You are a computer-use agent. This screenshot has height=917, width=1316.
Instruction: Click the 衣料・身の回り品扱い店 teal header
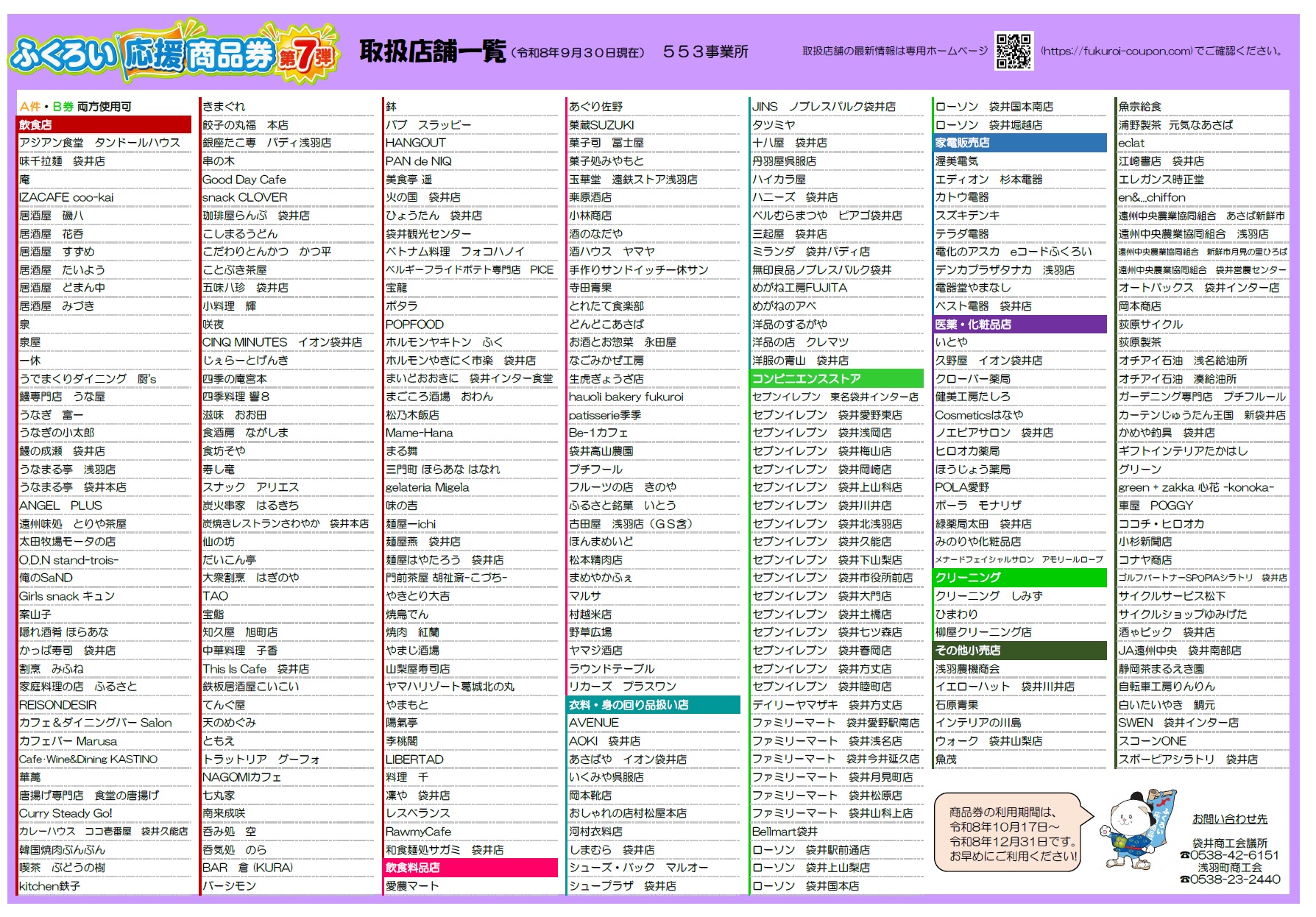pyautogui.click(x=654, y=705)
